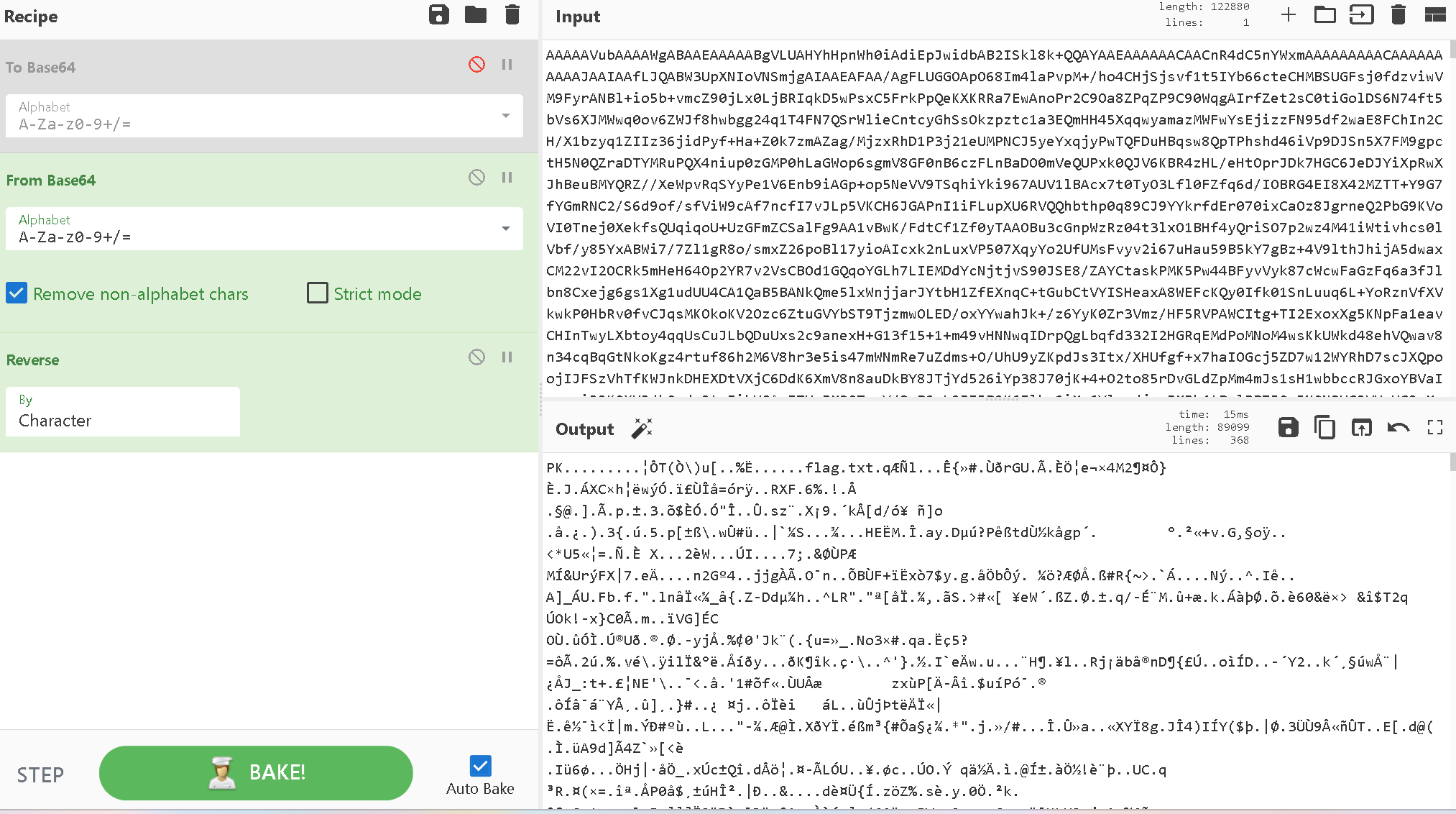Uncheck Remove non-alphabet chars
The image size is (1456, 814).
[17, 293]
